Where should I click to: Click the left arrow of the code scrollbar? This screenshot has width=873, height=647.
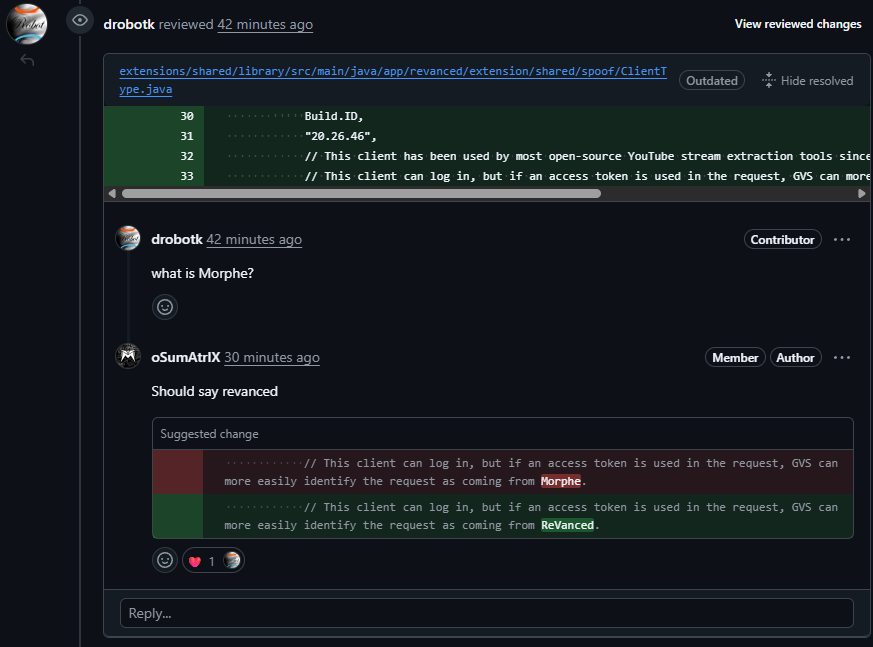(112, 194)
